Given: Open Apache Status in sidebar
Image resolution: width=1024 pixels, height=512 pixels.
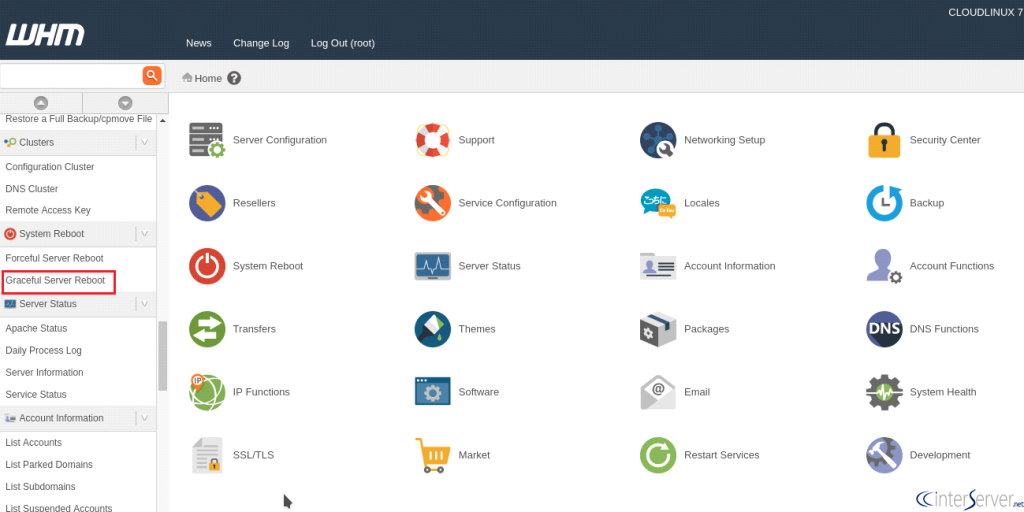Looking at the screenshot, I should [x=36, y=328].
